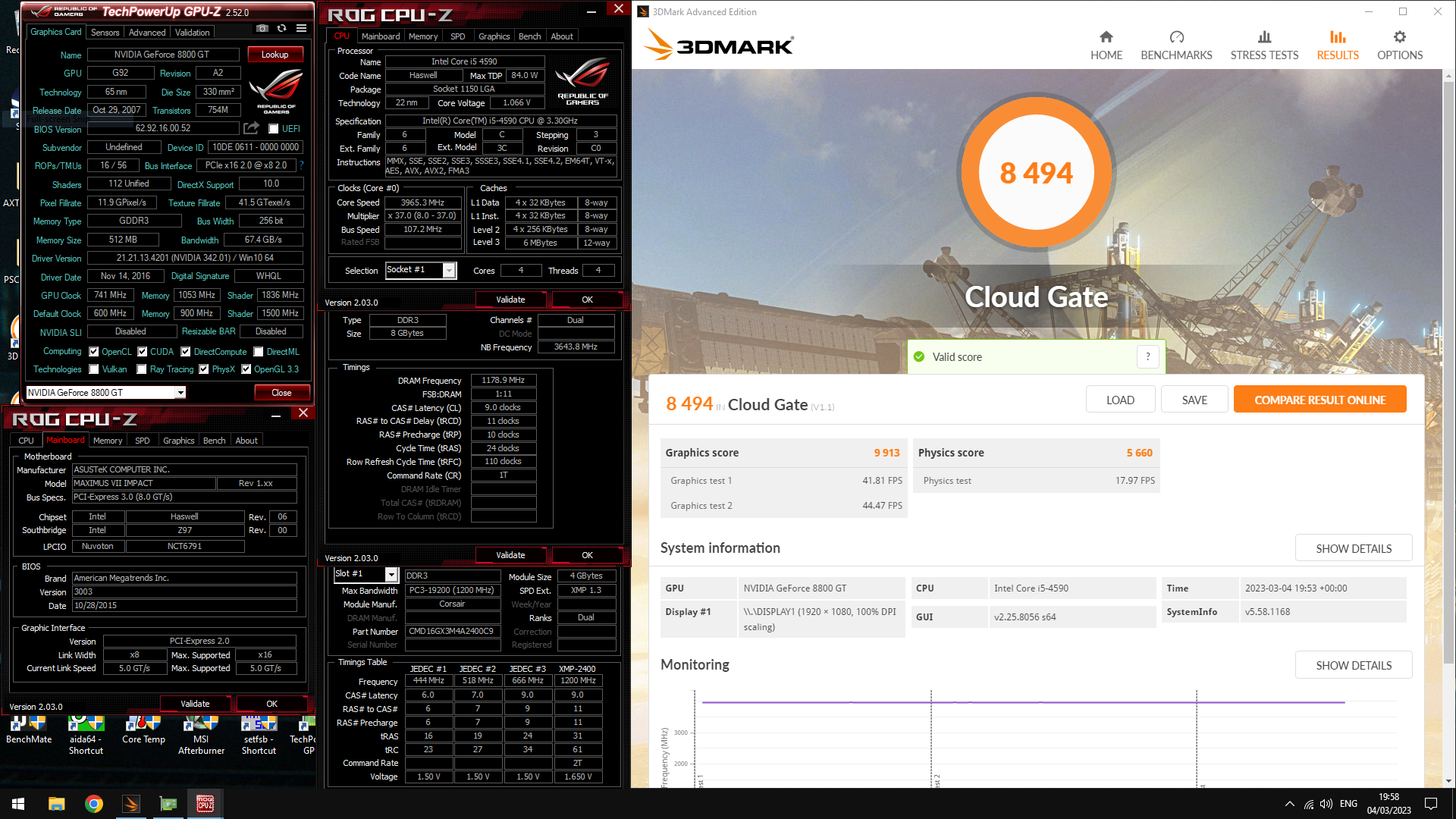Viewport: 1456px width, 819px height.
Task: Click Validate in CPU-Z Mainboard window
Action: click(195, 704)
